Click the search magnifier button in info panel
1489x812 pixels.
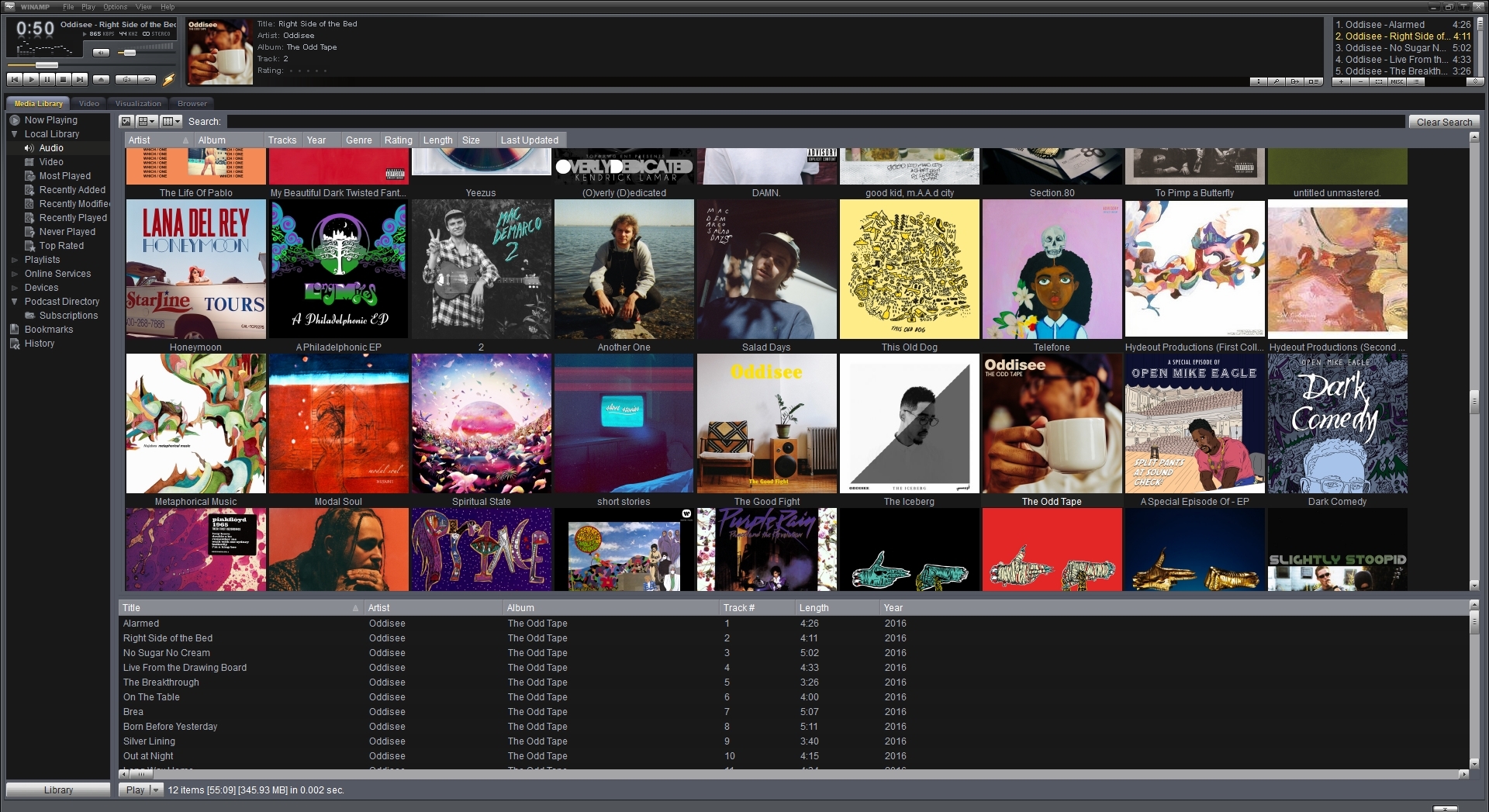1277,81
